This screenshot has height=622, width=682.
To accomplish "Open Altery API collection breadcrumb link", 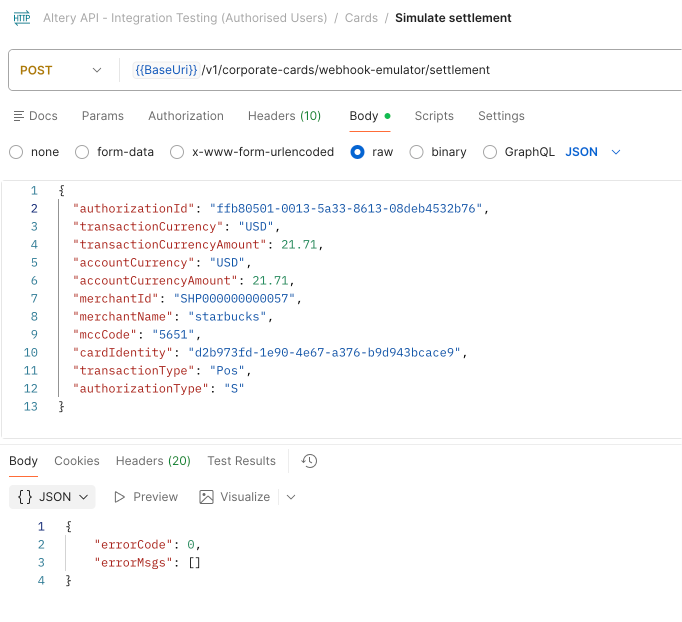I will 185,18.
